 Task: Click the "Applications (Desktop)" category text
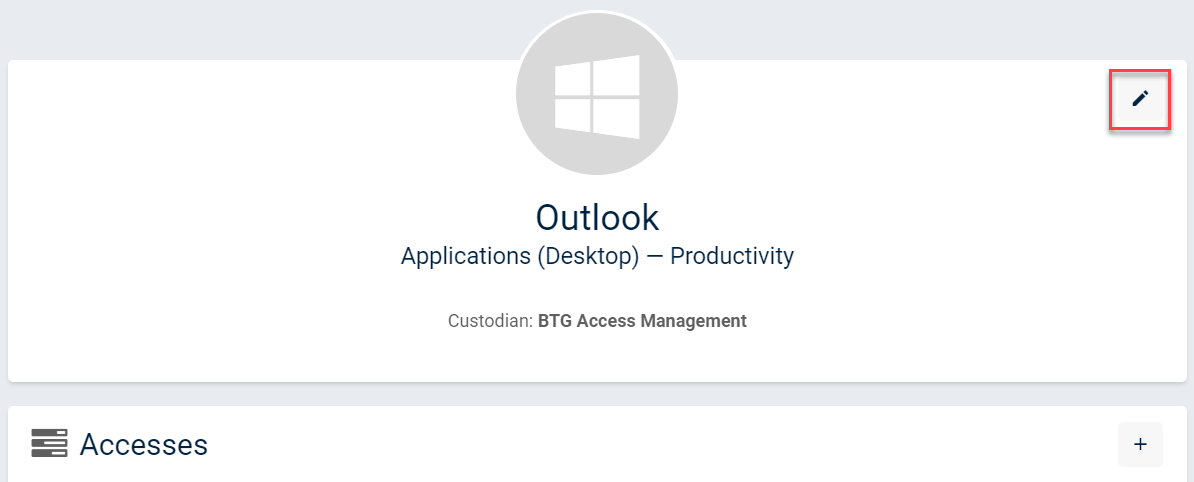tap(519, 256)
